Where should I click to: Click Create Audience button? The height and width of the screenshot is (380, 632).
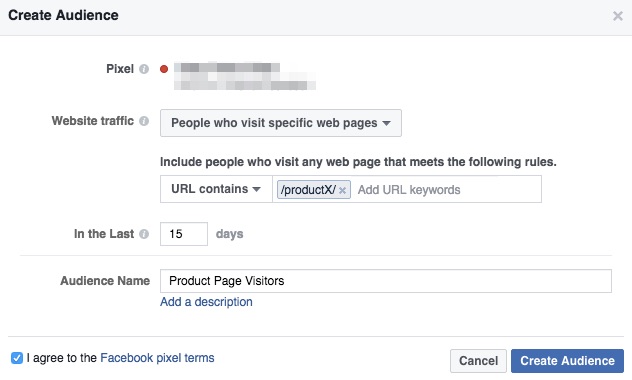[x=567, y=361]
